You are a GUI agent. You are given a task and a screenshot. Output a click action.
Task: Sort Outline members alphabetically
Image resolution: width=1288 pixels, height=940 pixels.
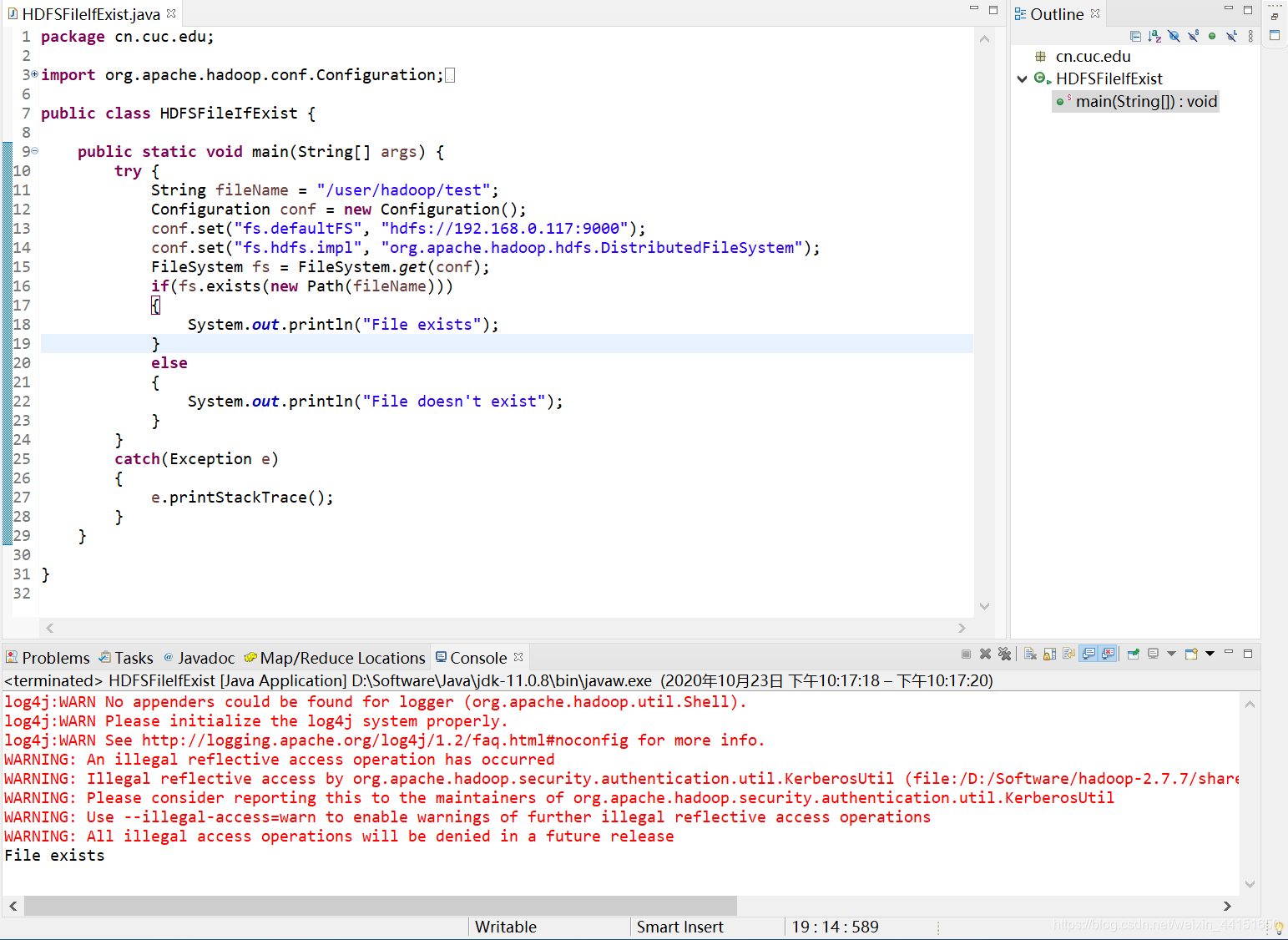click(1154, 36)
